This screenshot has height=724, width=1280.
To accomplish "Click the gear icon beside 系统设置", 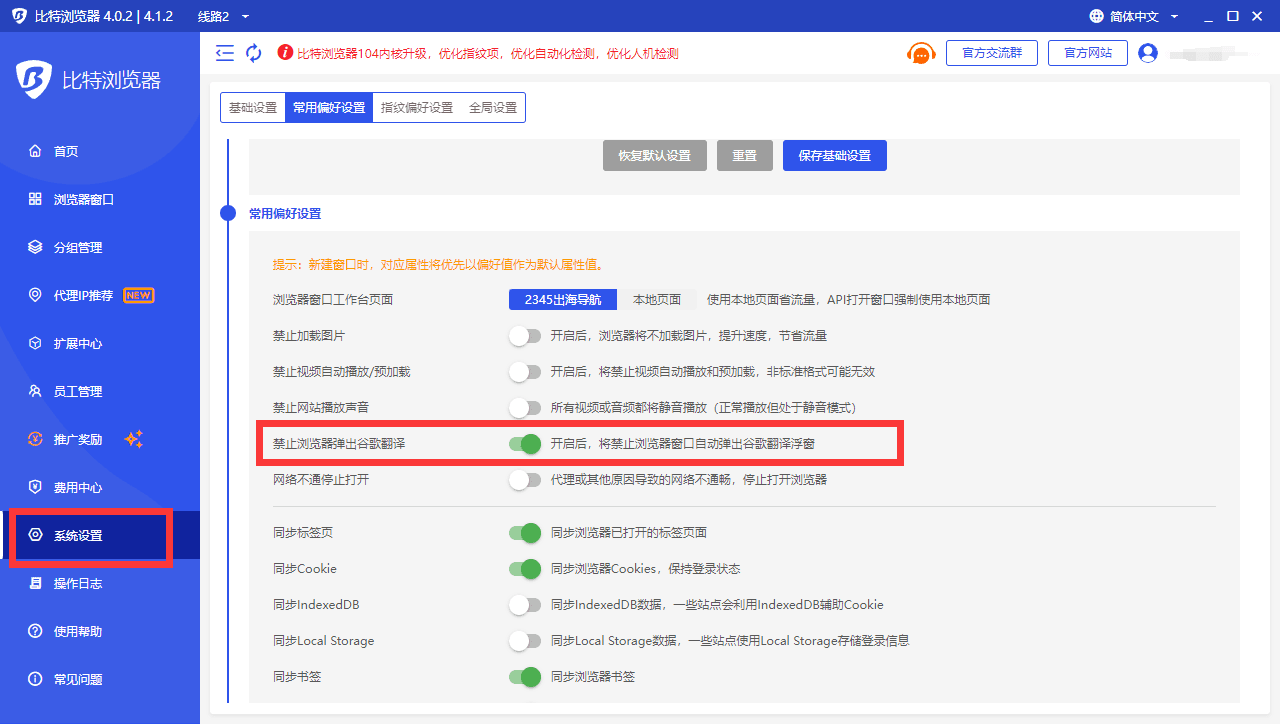I will click(x=35, y=535).
